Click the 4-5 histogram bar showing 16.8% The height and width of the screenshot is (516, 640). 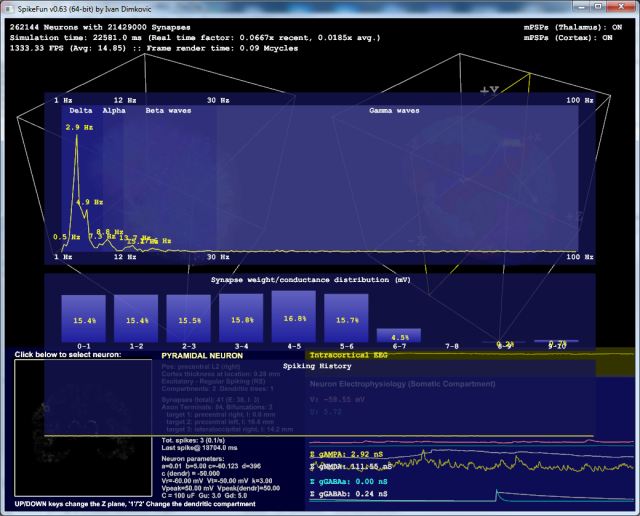[x=294, y=316]
